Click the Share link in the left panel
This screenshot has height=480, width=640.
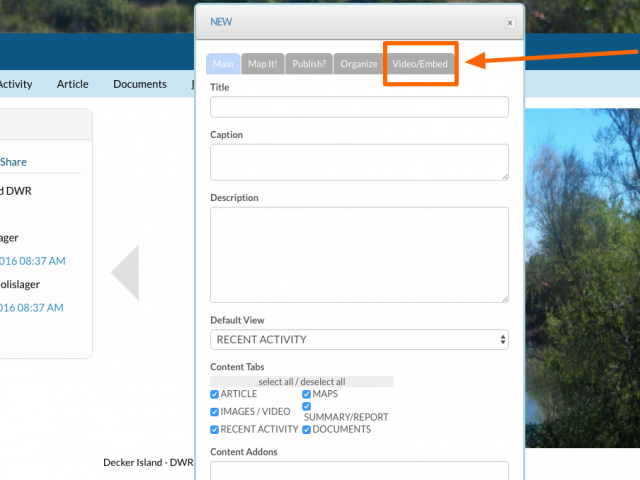point(14,162)
